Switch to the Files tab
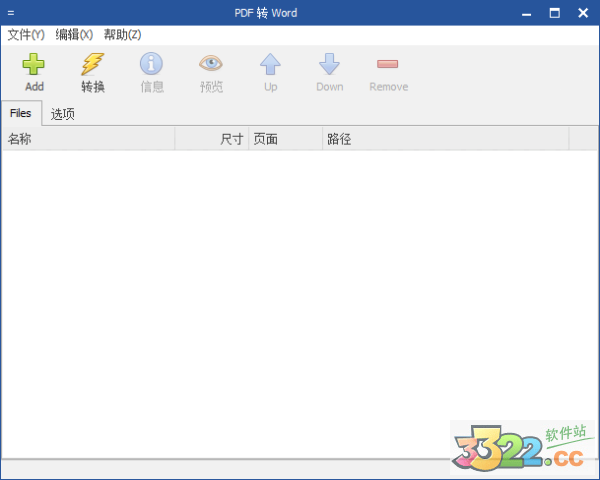600x480 pixels. click(x=21, y=113)
